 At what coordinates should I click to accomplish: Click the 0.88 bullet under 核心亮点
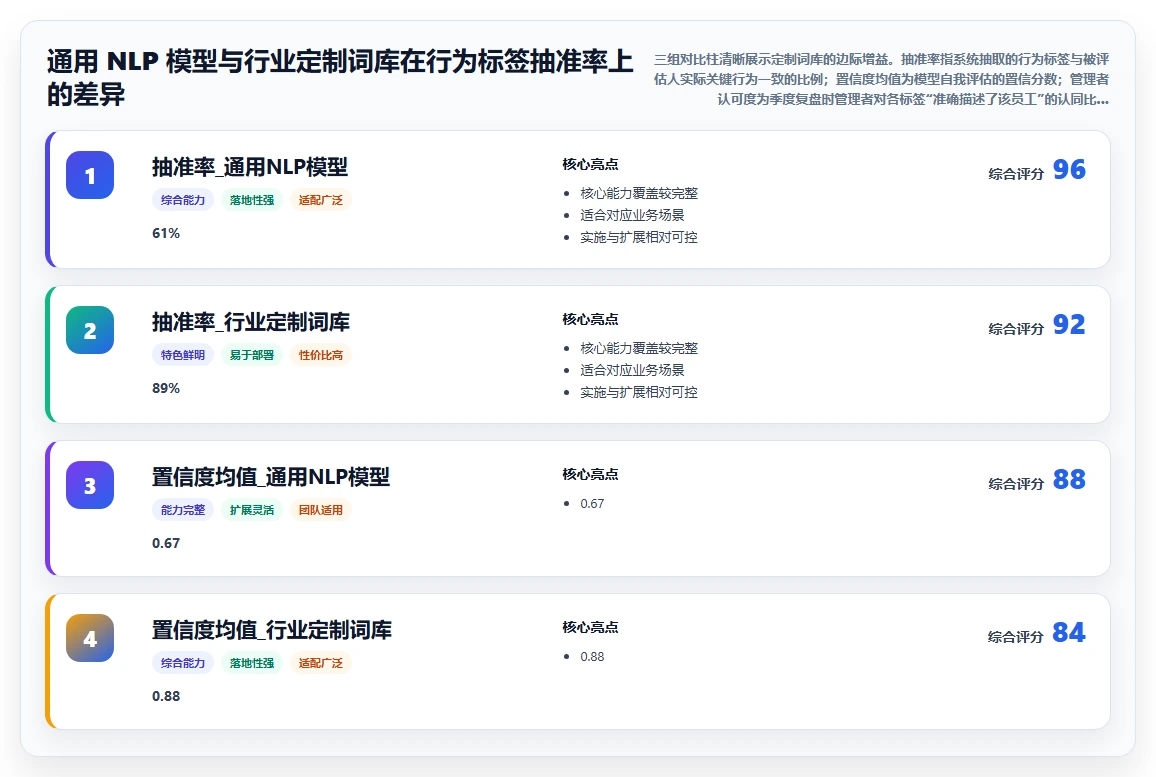coord(592,657)
